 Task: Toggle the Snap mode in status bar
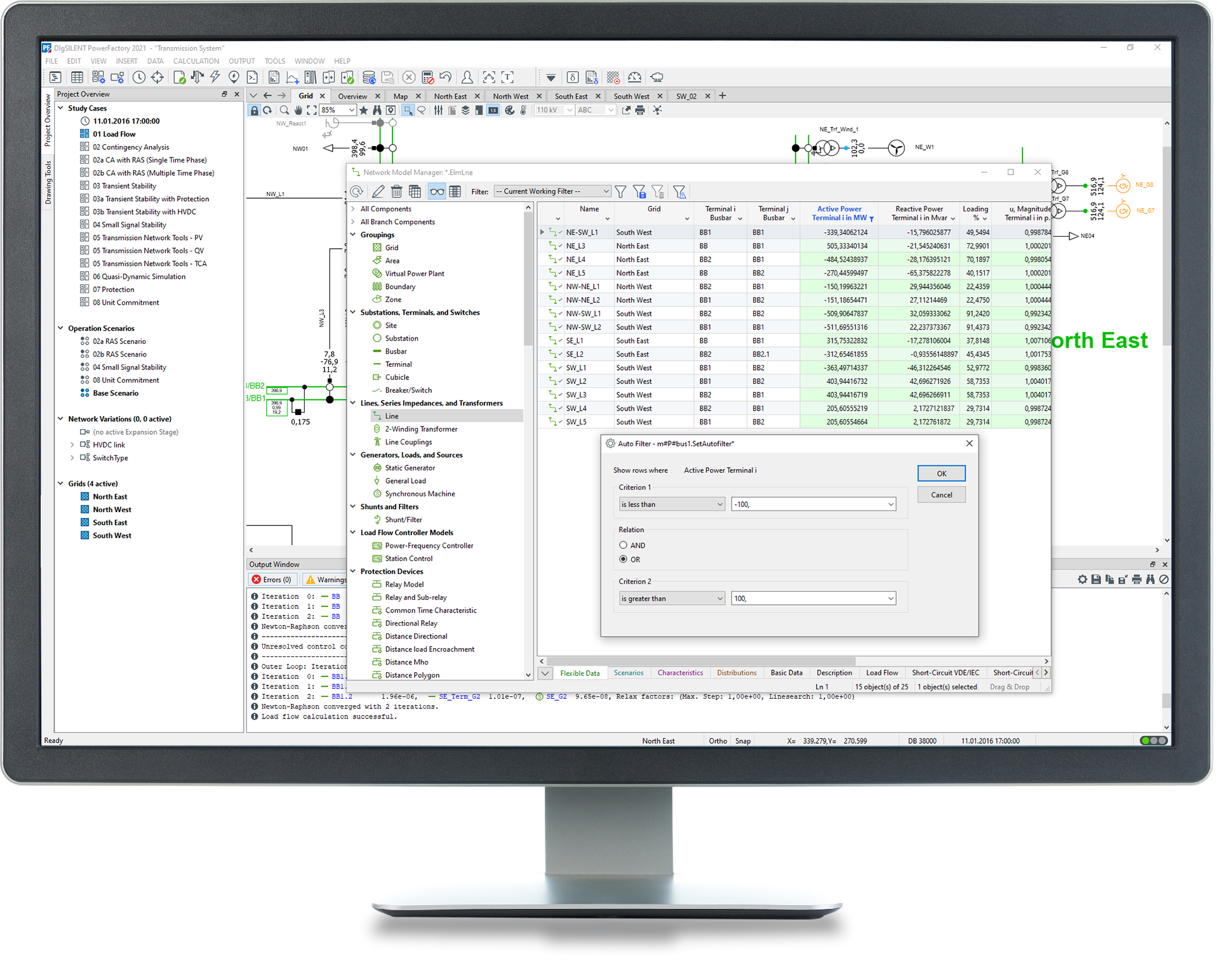744,741
